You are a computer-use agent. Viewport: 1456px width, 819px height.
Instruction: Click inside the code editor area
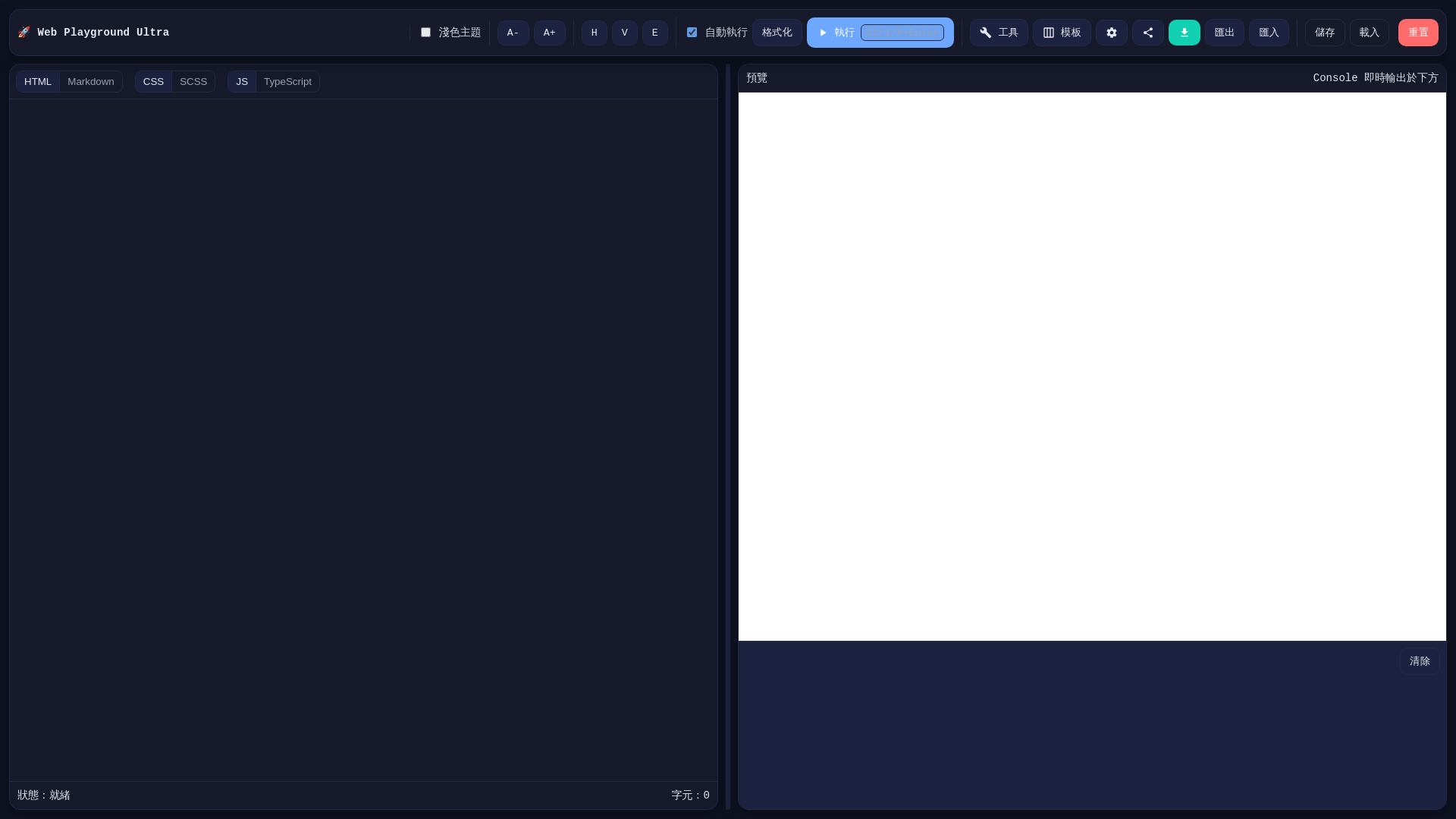[x=363, y=440]
